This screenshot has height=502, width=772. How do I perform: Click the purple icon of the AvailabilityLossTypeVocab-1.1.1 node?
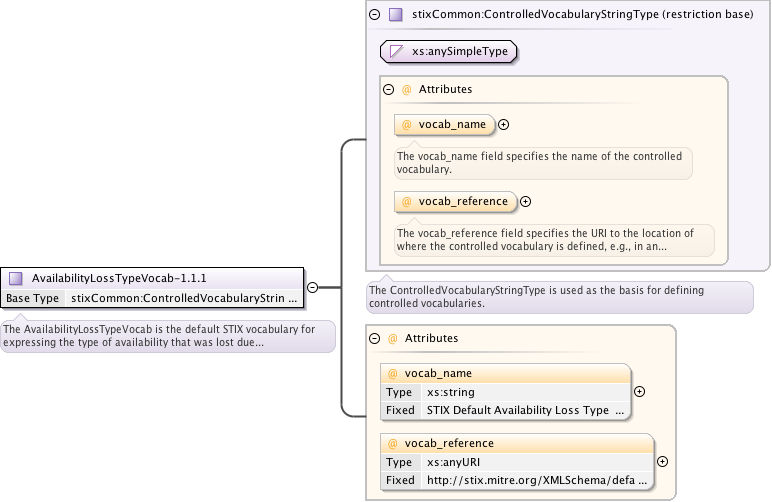pos(16,279)
